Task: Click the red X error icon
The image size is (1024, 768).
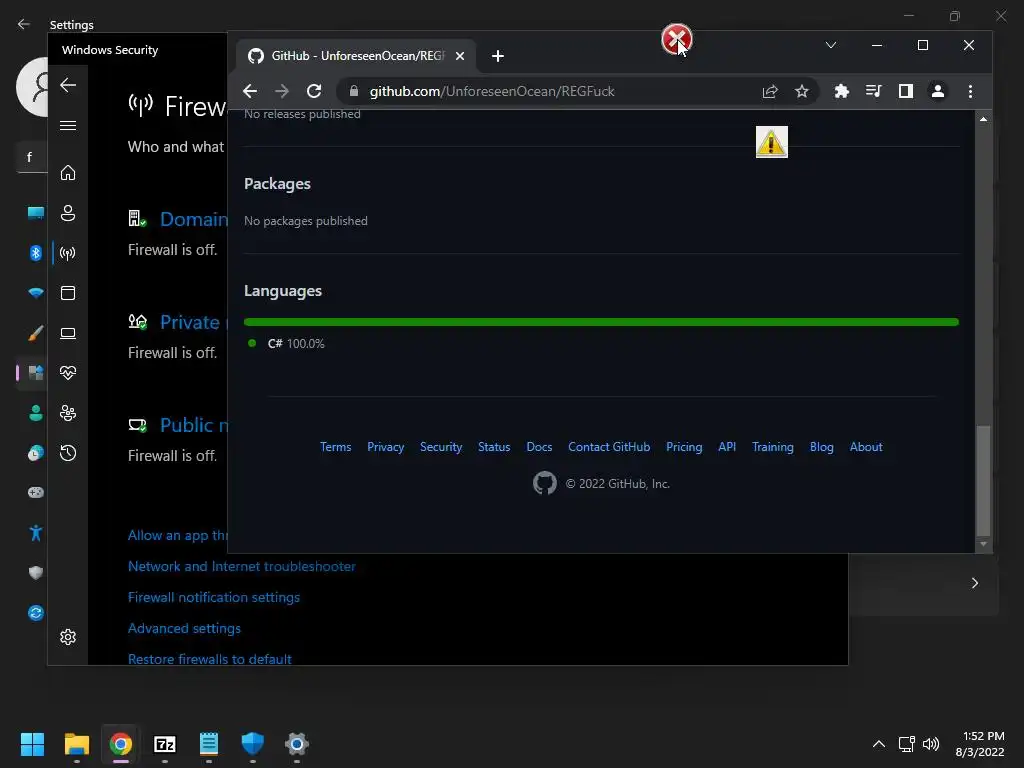Action: [677, 39]
